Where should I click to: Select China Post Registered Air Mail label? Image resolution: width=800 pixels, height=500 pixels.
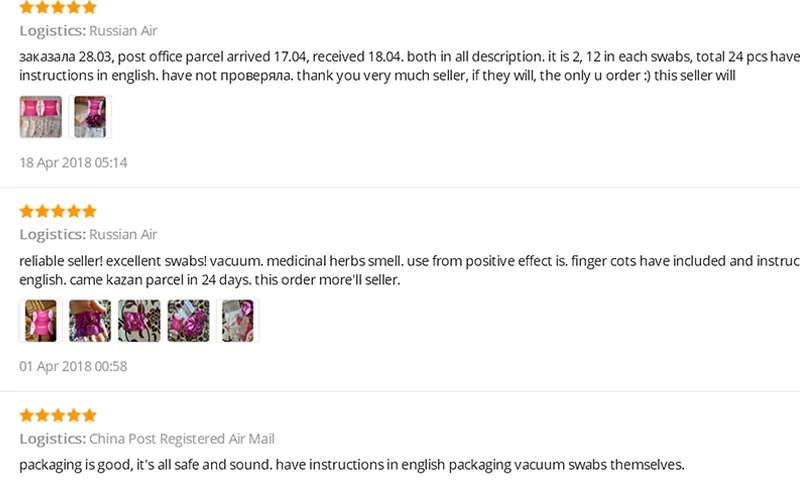(x=181, y=439)
